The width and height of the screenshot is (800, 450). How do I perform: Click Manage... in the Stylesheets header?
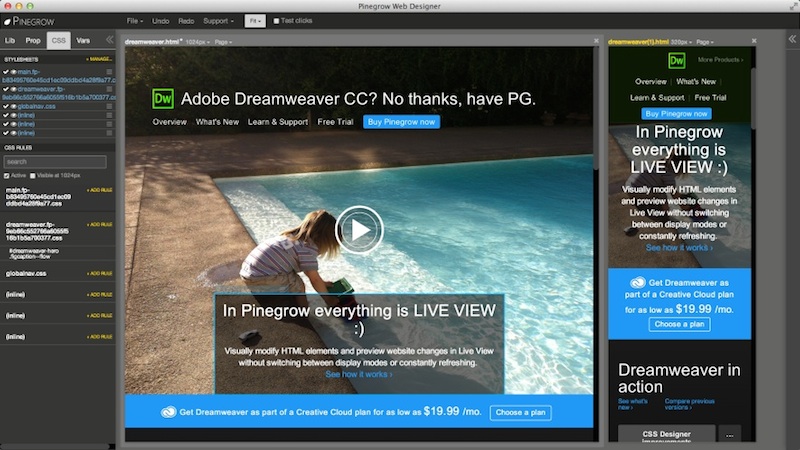point(99,59)
